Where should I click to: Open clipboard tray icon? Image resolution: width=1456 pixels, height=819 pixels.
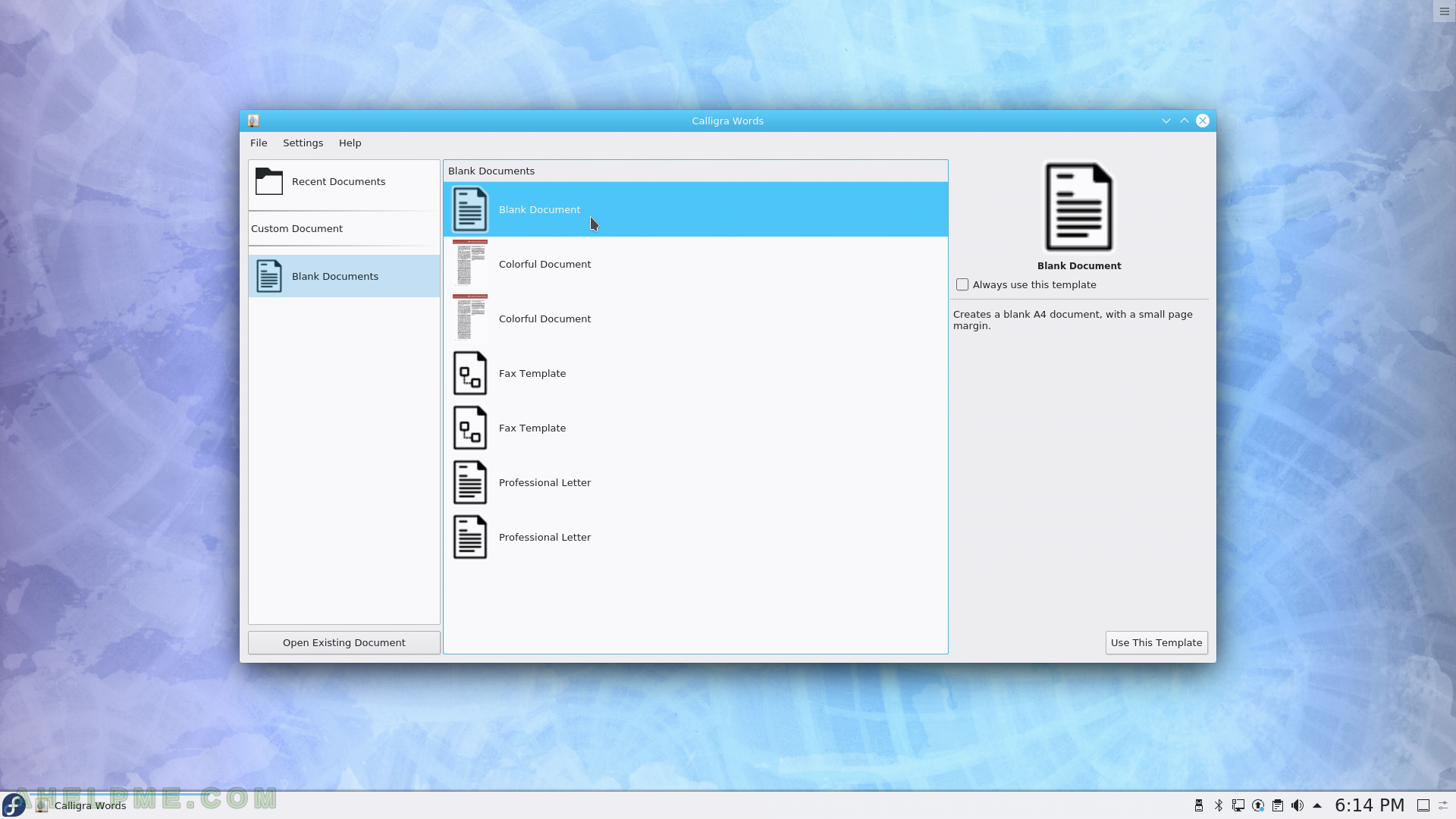tap(1278, 805)
